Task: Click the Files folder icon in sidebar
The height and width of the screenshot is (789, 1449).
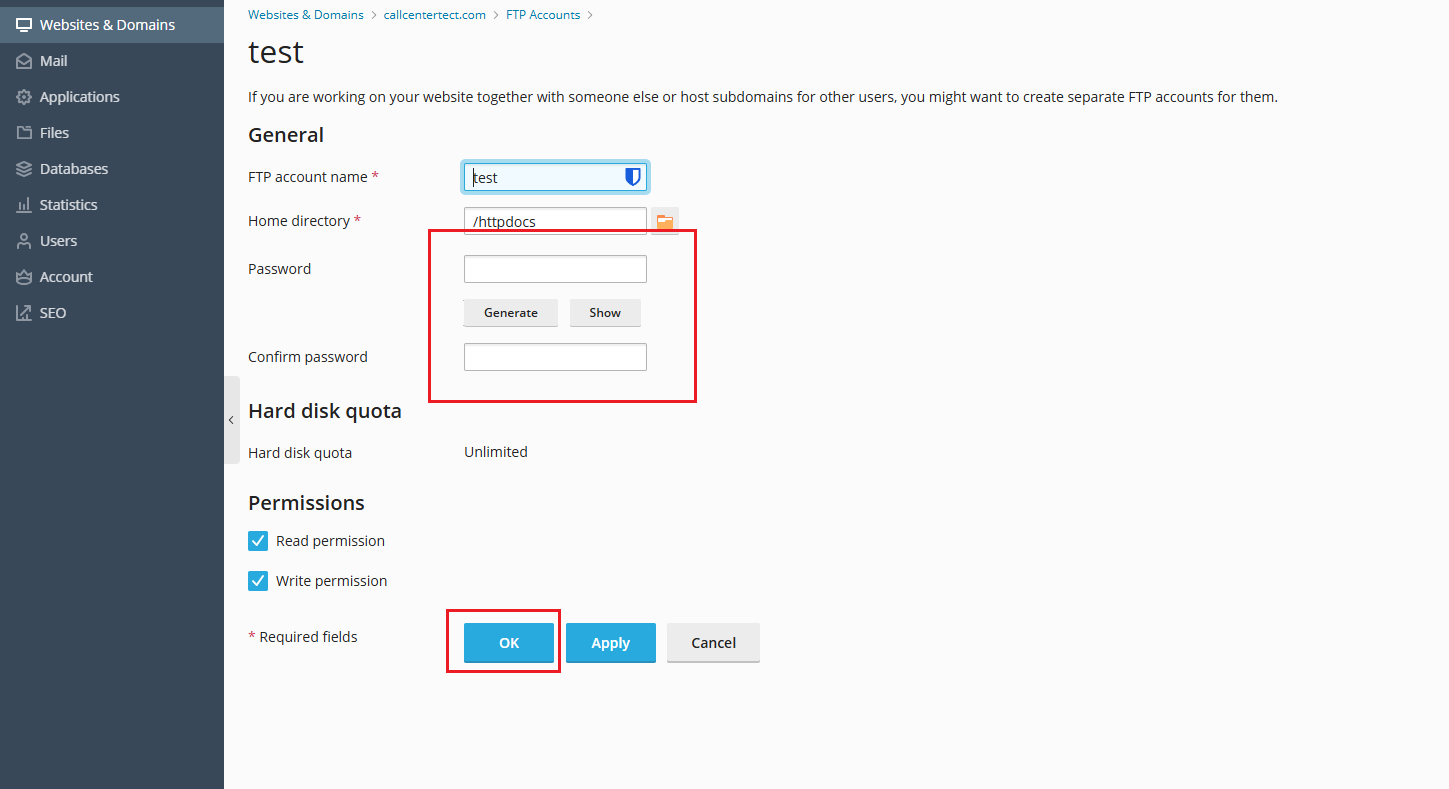Action: tap(24, 133)
